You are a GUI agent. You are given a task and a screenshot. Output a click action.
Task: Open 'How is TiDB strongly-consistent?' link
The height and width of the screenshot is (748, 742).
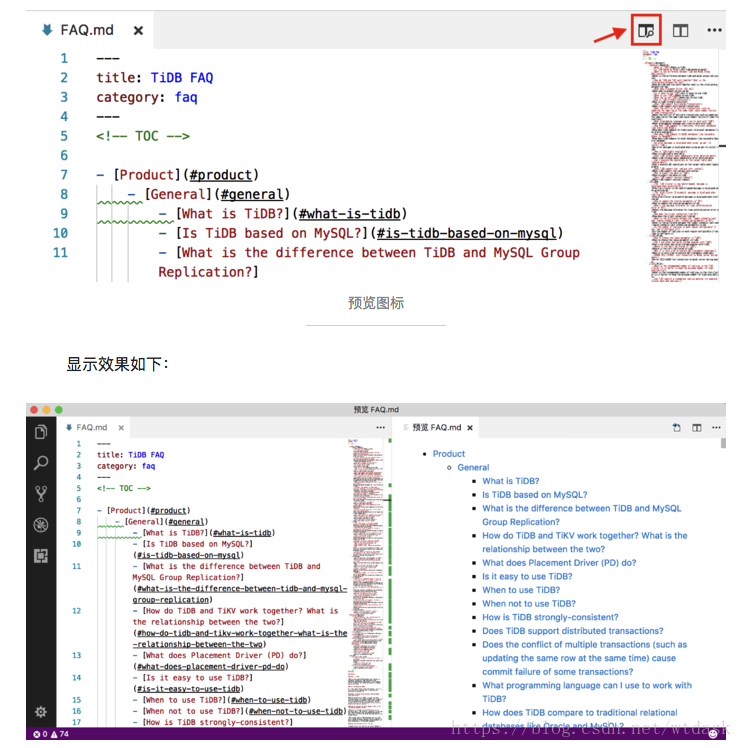[550, 617]
